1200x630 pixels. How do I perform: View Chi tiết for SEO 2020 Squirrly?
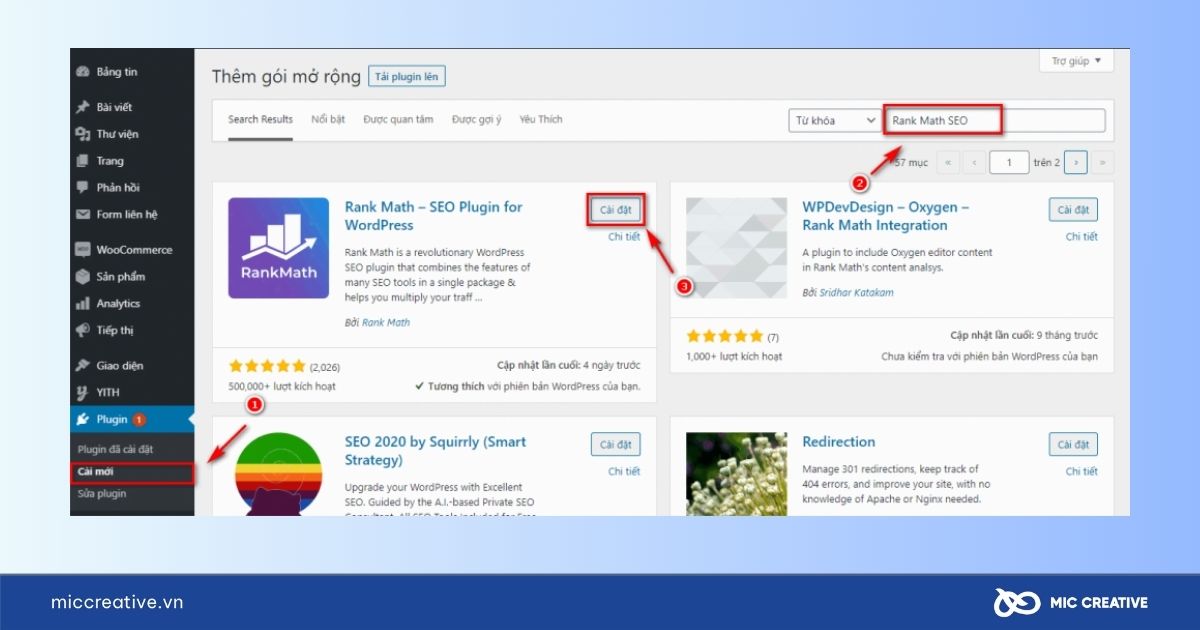click(x=624, y=471)
